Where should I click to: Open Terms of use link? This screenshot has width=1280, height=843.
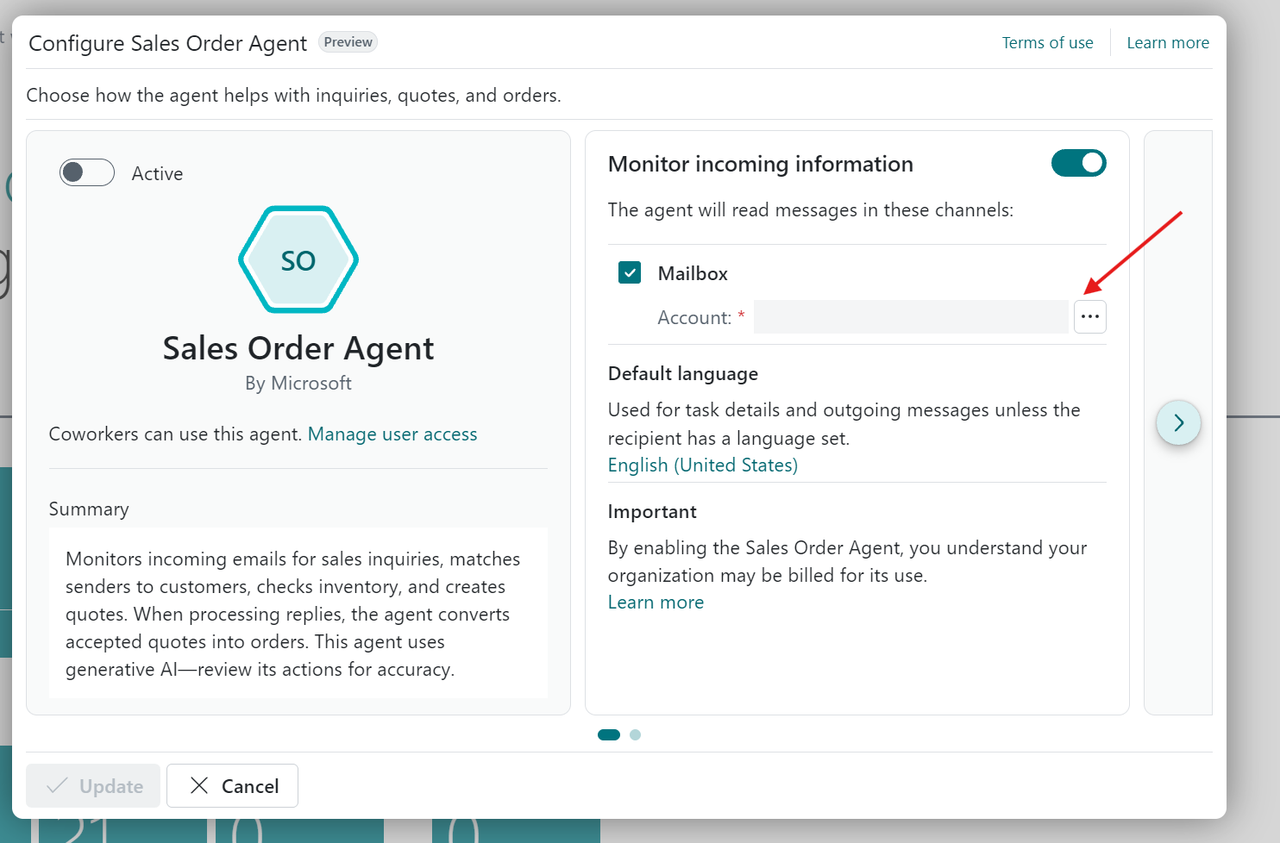click(x=1048, y=43)
